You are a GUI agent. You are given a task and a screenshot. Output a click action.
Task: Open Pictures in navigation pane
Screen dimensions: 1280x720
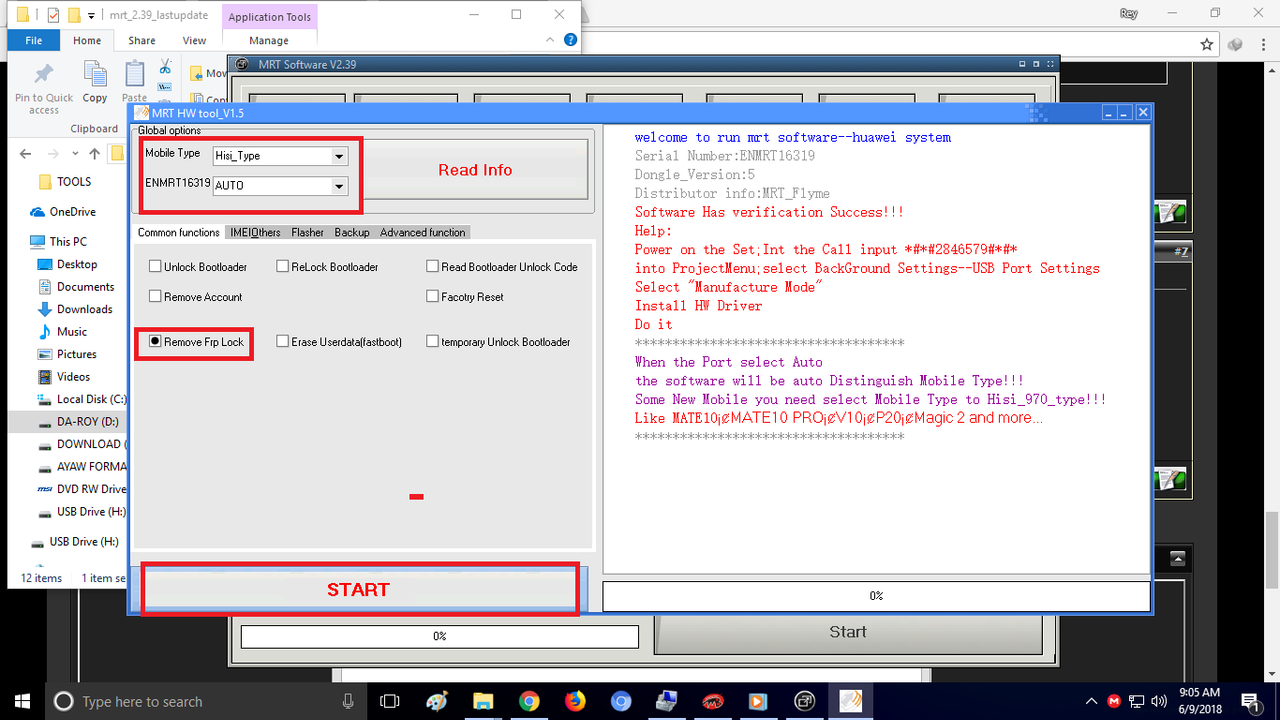point(77,354)
